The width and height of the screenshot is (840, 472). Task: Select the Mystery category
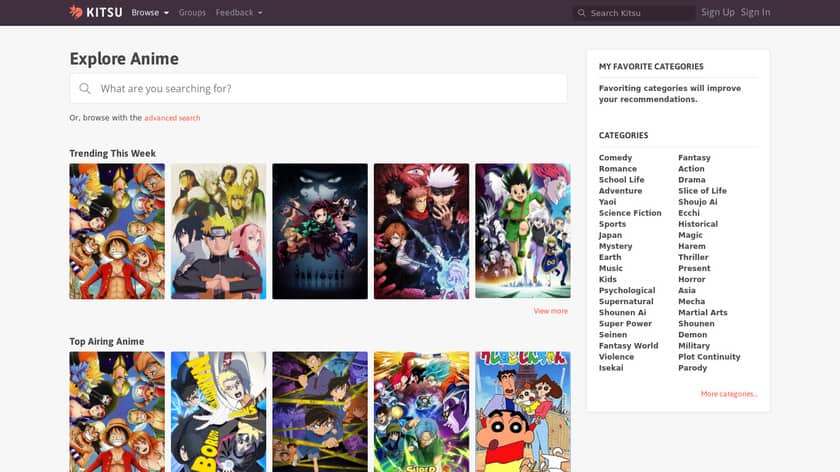tap(616, 246)
